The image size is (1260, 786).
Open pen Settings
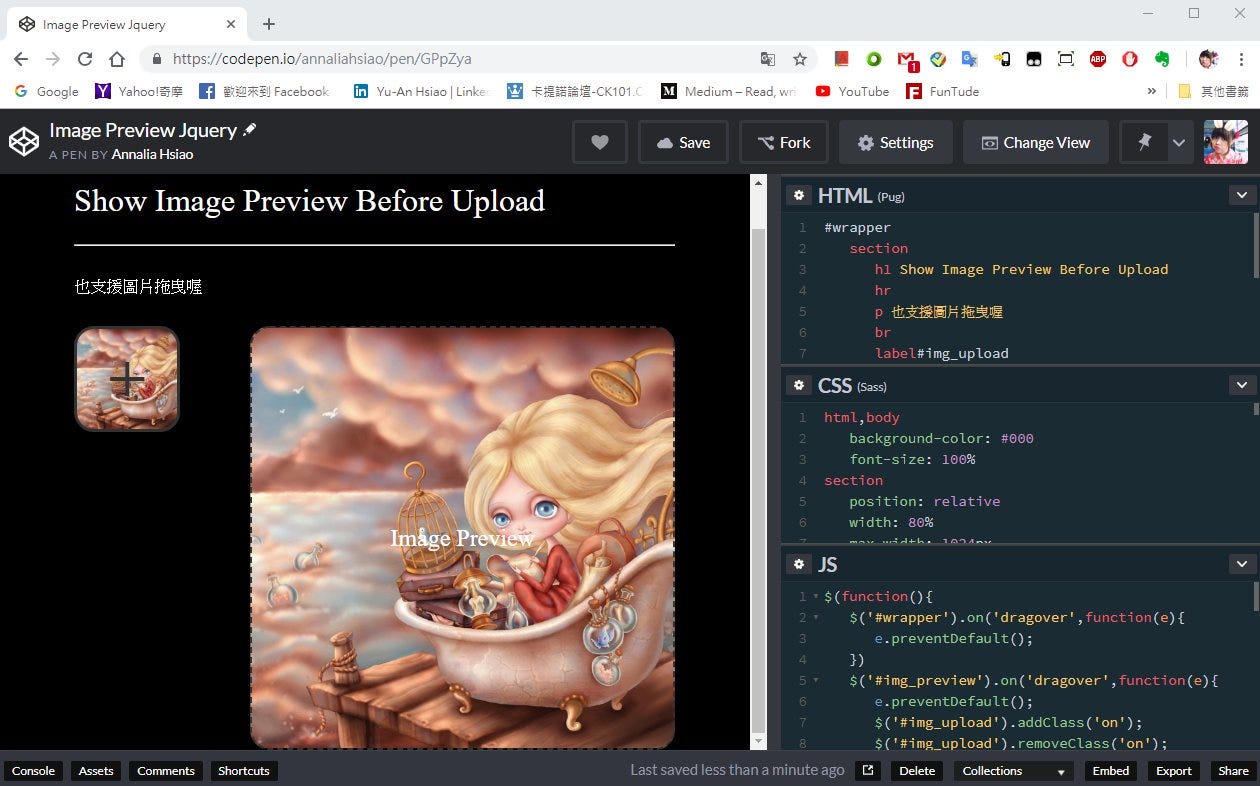(x=895, y=142)
